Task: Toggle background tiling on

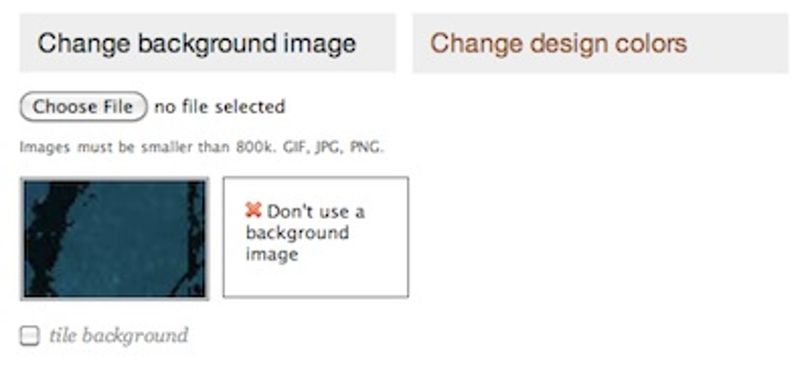Action: [x=29, y=336]
